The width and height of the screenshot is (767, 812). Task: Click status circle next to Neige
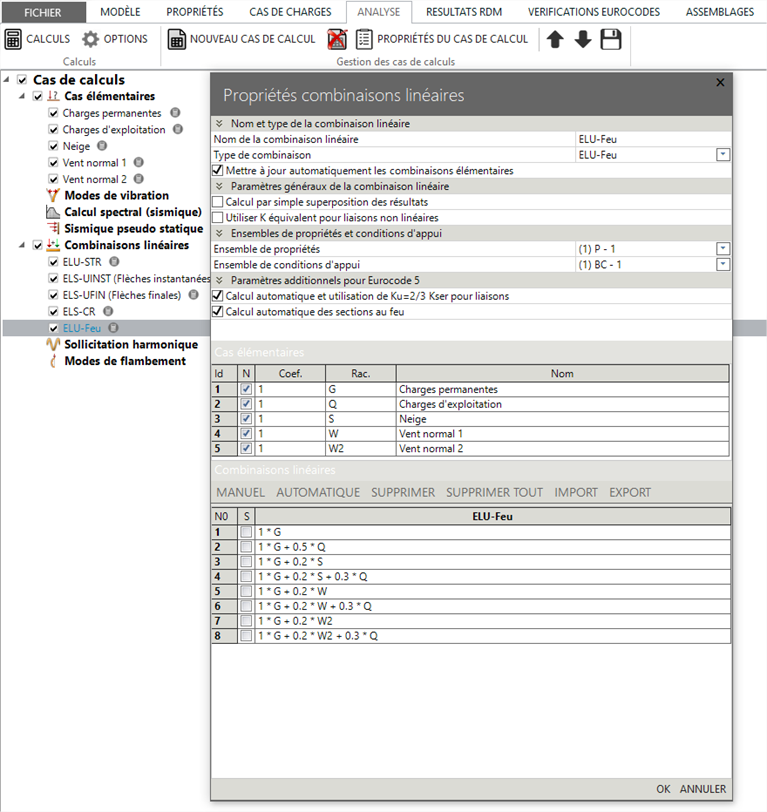[x=102, y=146]
